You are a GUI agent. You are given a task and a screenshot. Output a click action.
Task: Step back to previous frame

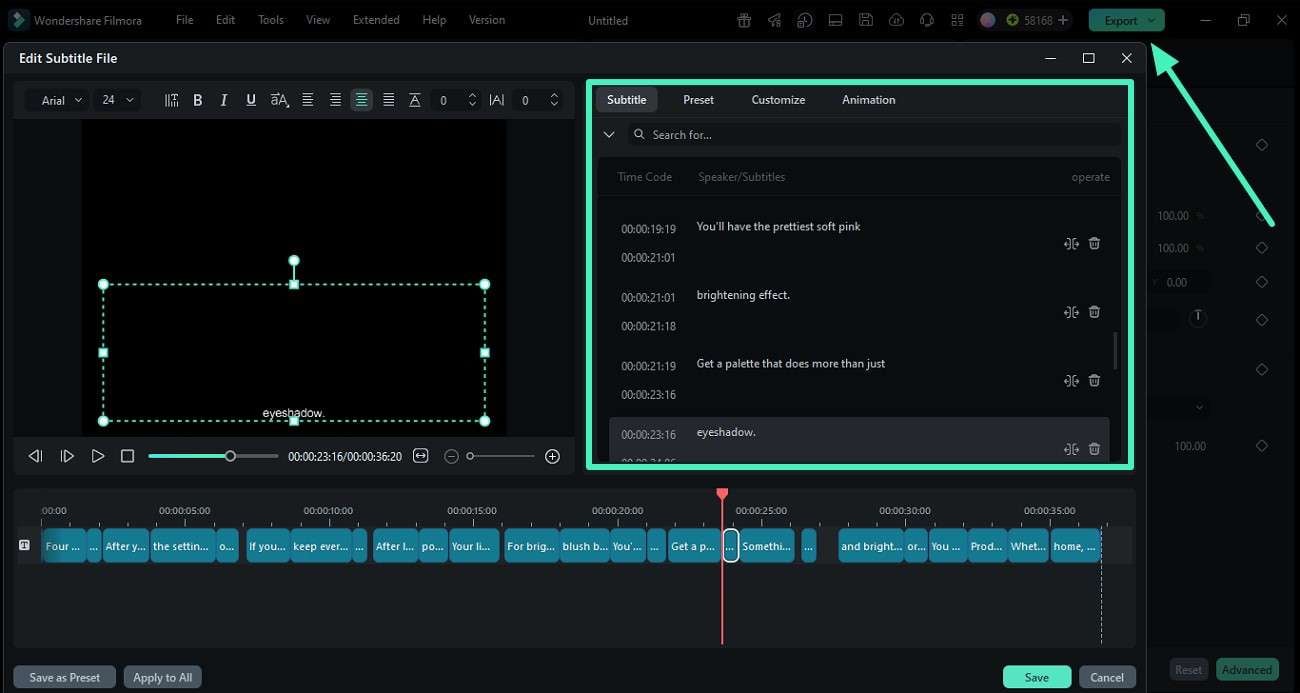point(36,456)
